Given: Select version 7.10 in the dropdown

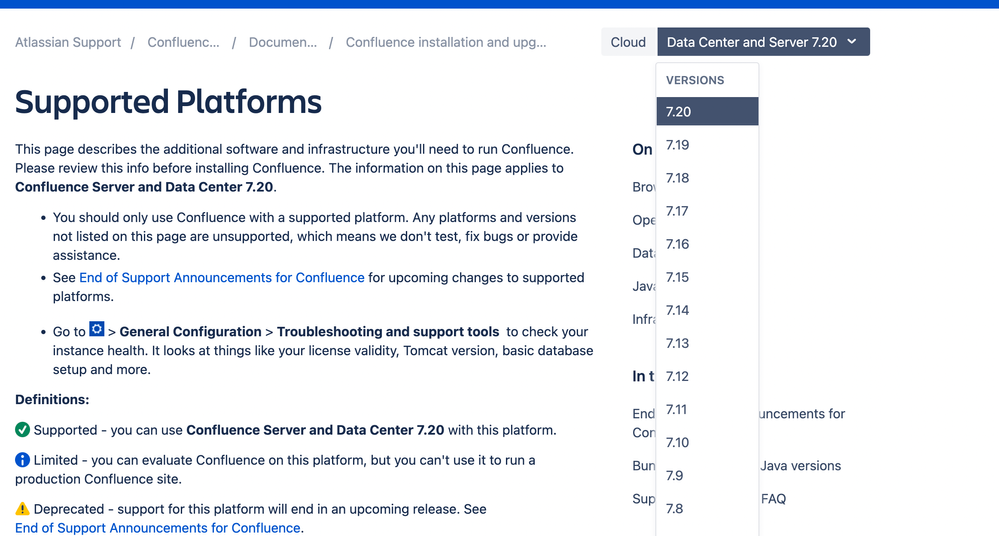Looking at the screenshot, I should 707,442.
